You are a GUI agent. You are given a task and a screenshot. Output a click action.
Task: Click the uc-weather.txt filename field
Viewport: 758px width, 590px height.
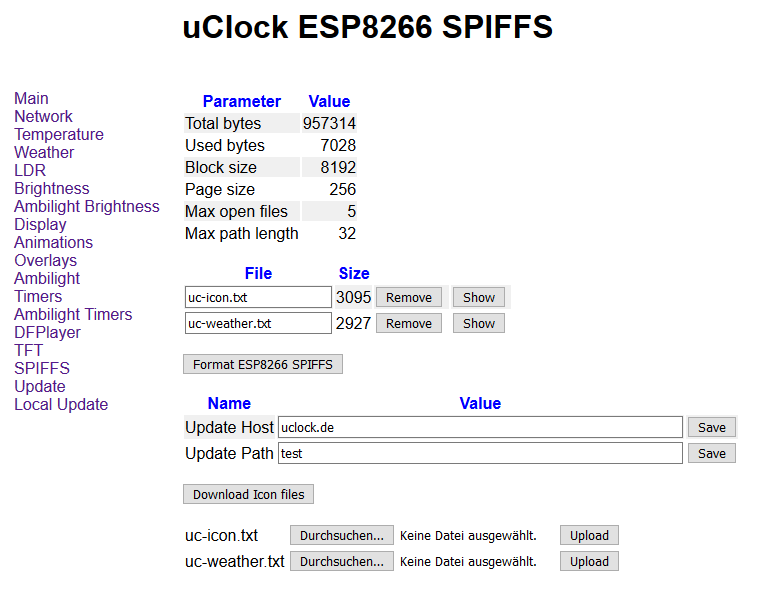click(x=258, y=323)
